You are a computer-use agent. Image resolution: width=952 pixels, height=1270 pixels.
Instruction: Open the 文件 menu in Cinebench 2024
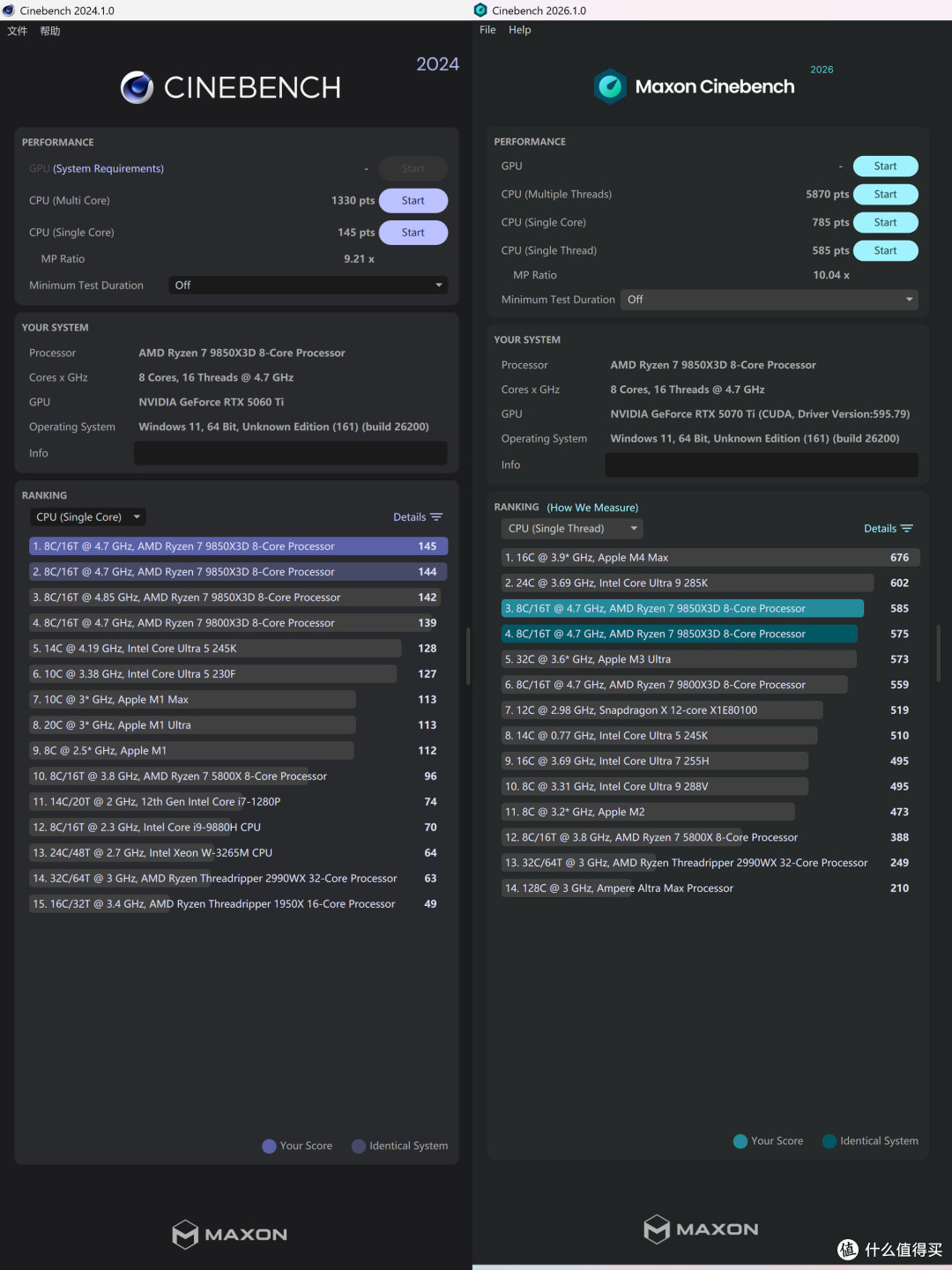[18, 31]
